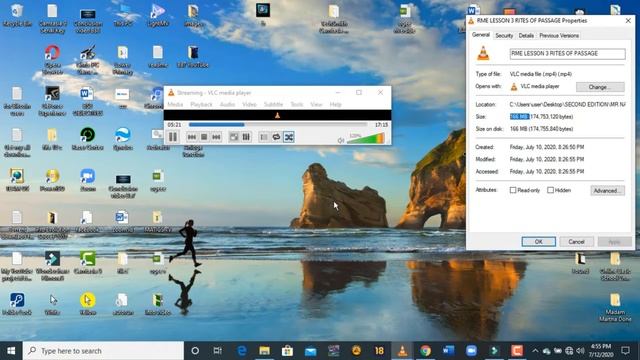
Task: Select the Madam Martha Done folder
Action: point(615,307)
